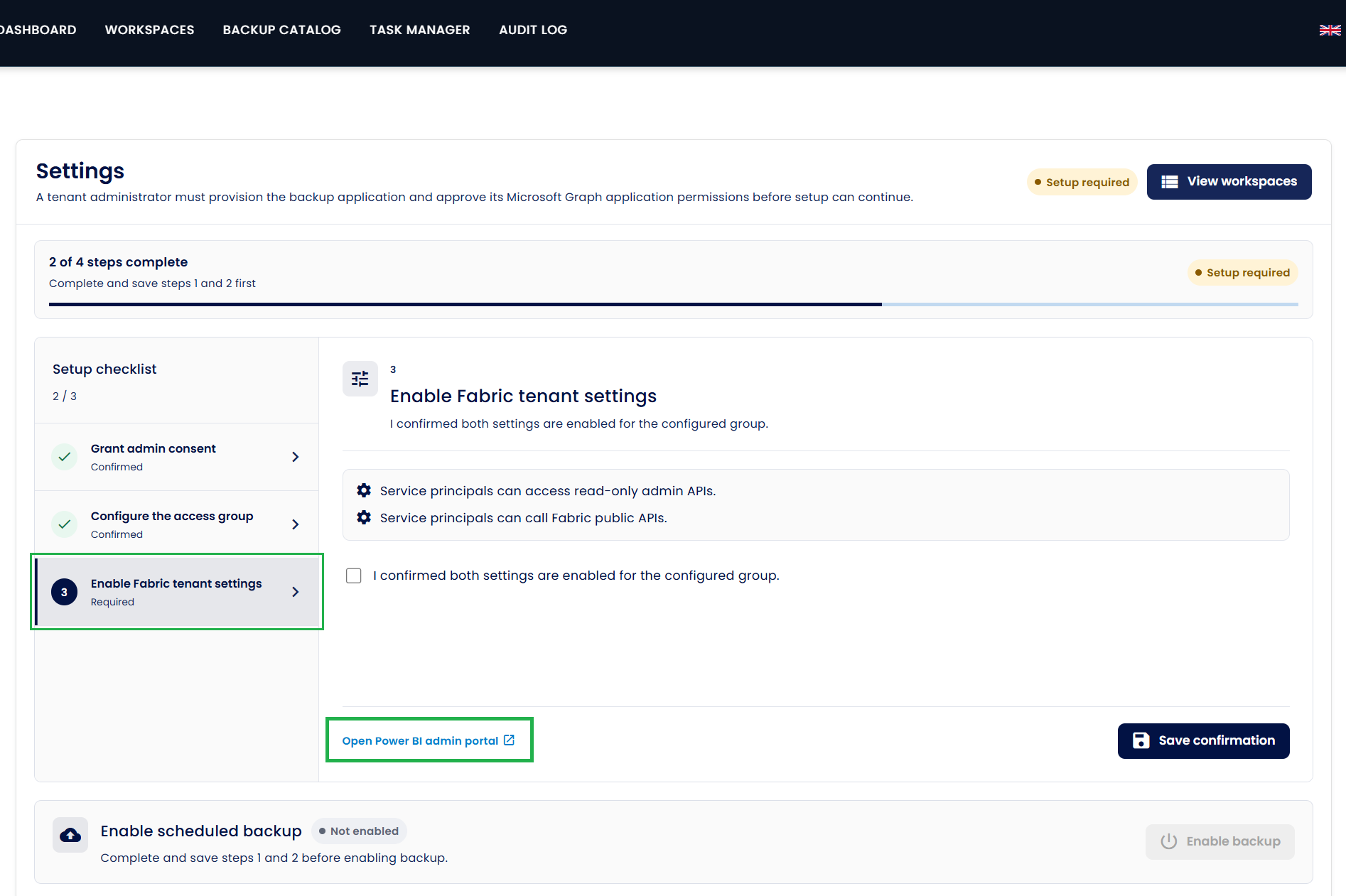Click the Not enabled status badge
Screen dimensions: 1346x896
pyautogui.click(x=359, y=831)
